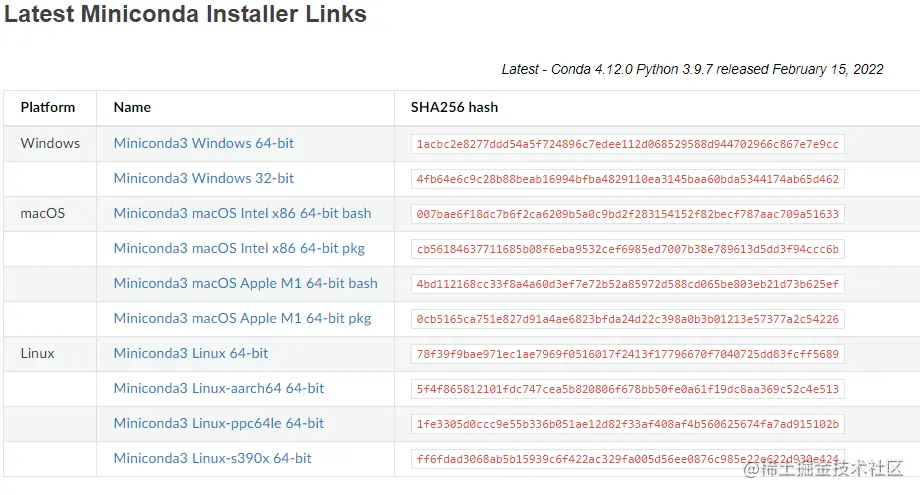Select the Apple M1 pkg hash starting 0cb5165c
Viewport: 920px width, 495px height.
click(628, 319)
